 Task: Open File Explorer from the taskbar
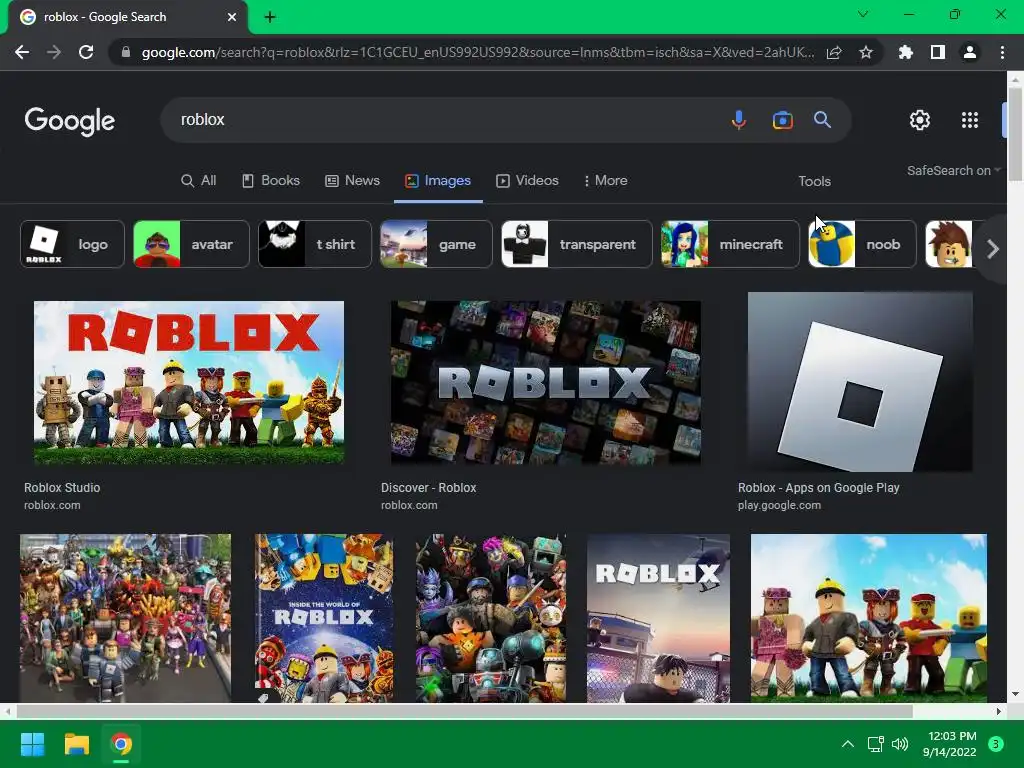(76, 744)
